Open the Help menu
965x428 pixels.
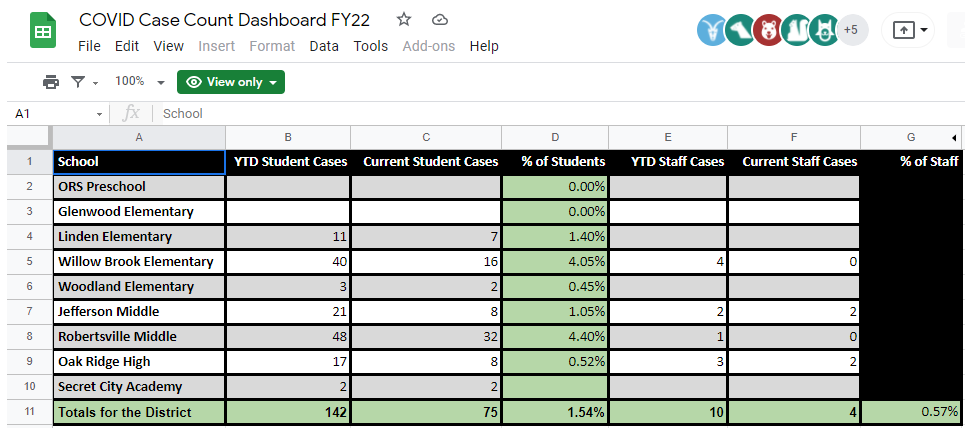(484, 46)
